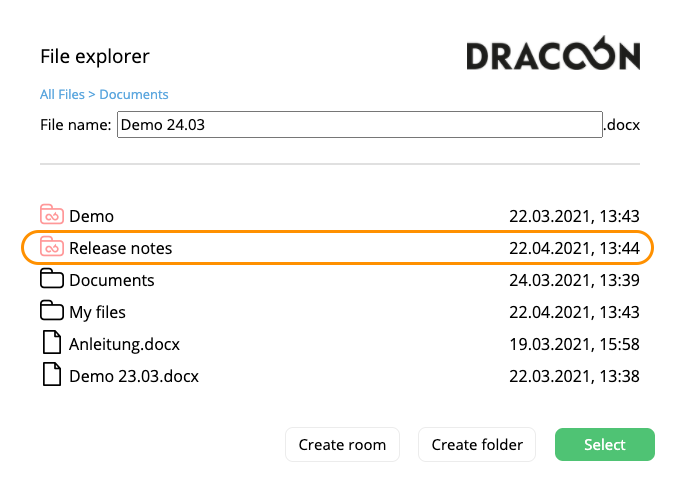The width and height of the screenshot is (682, 489).
Task: Create a new room
Action: point(342,445)
